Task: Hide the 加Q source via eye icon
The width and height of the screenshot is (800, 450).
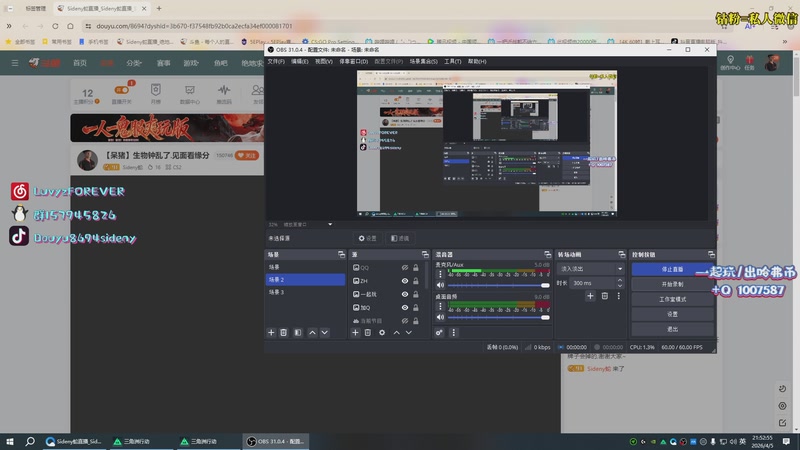Action: tap(405, 308)
